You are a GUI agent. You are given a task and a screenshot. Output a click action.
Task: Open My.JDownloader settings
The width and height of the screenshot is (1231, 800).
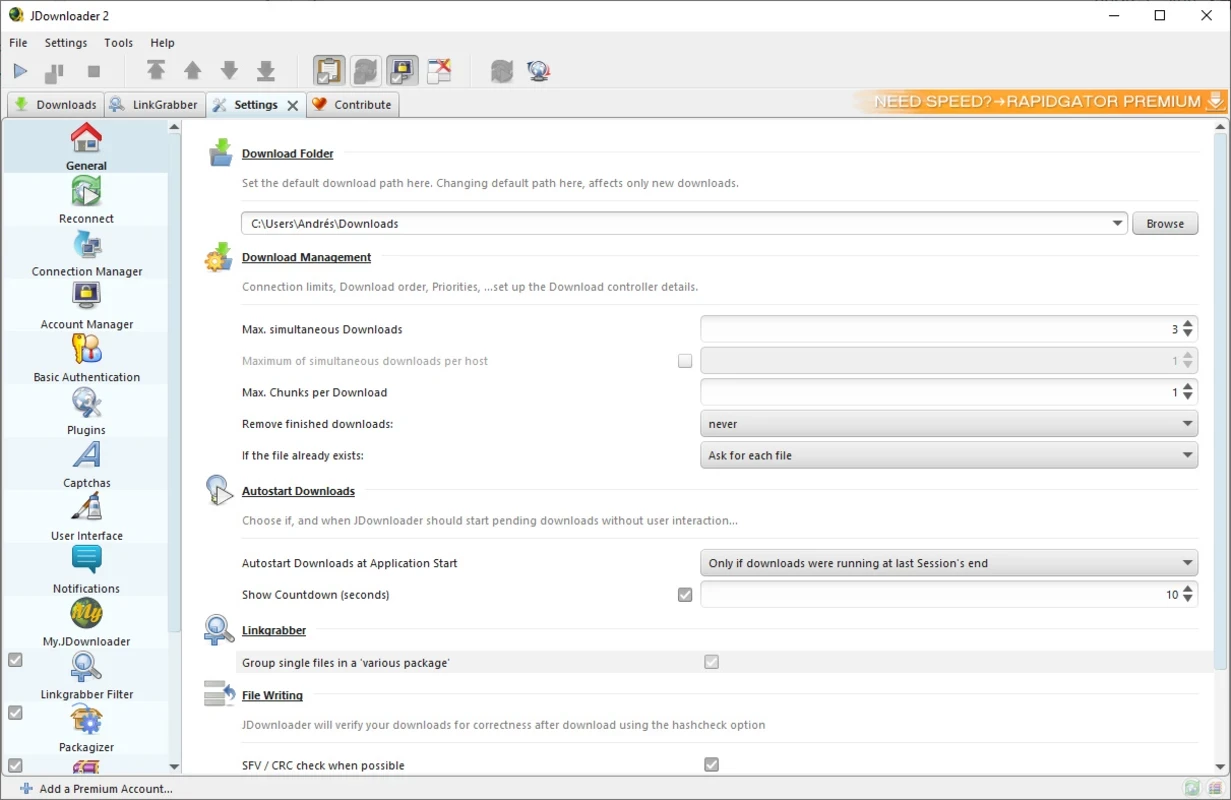click(86, 624)
